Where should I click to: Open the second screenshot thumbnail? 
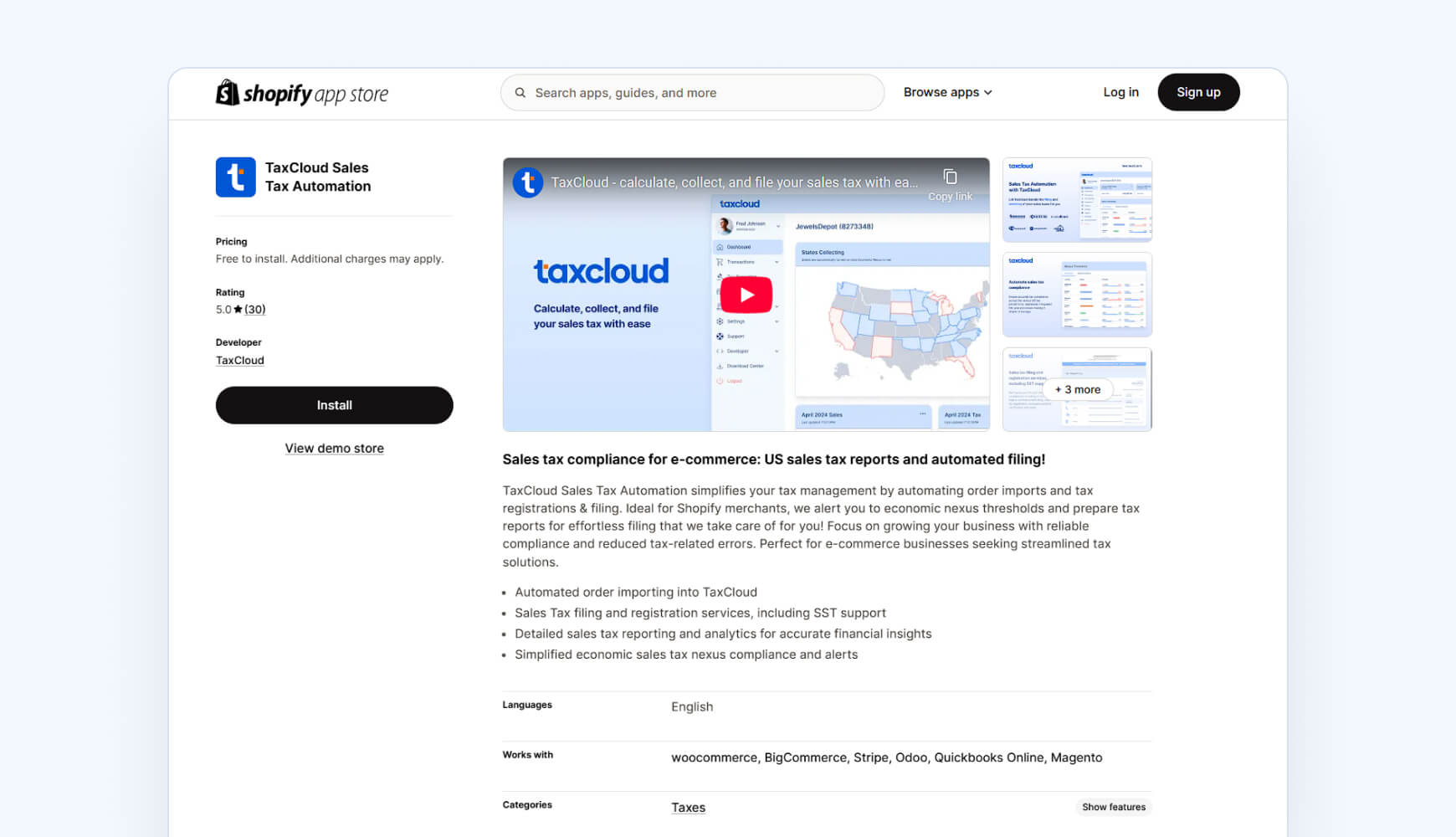pos(1077,295)
